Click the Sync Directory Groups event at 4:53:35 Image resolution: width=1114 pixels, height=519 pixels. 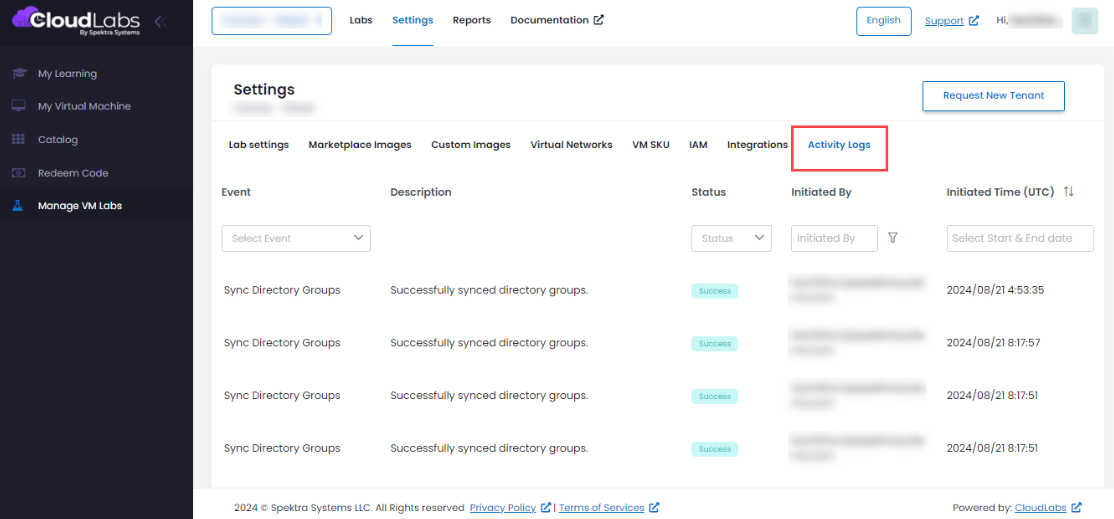282,290
